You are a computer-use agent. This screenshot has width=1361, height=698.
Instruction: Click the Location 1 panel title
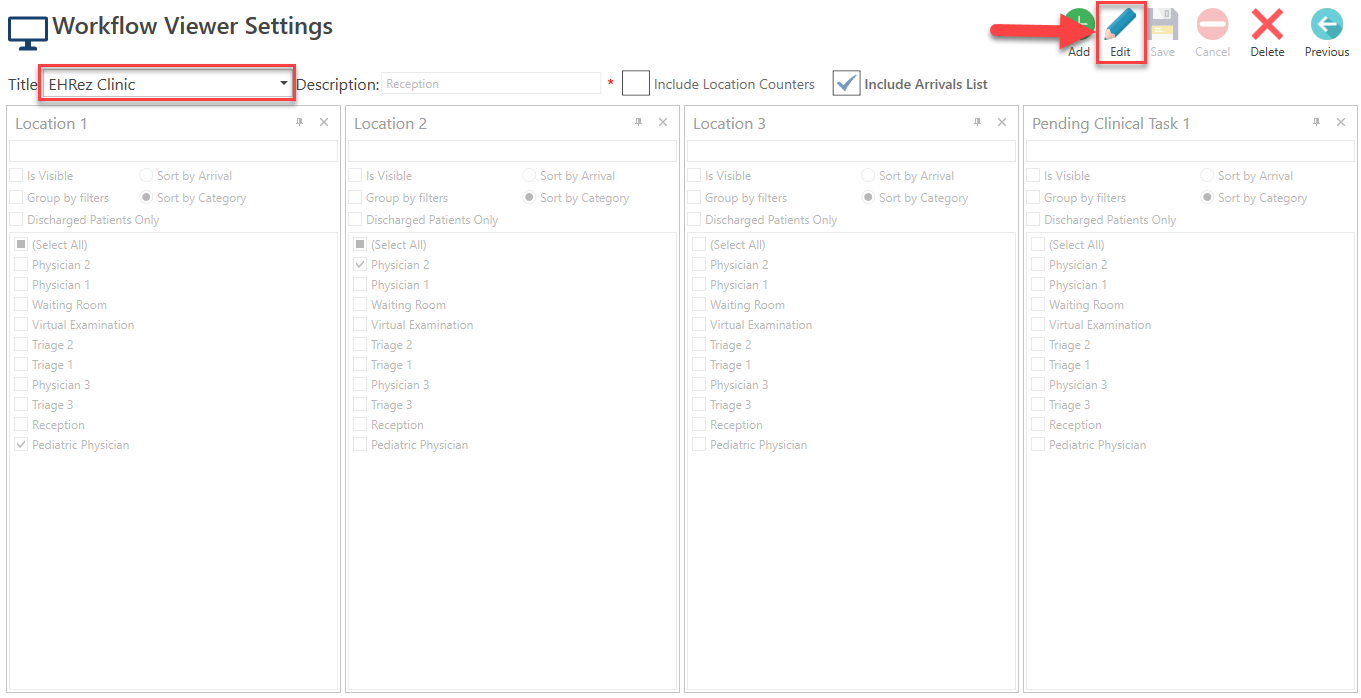click(x=51, y=123)
